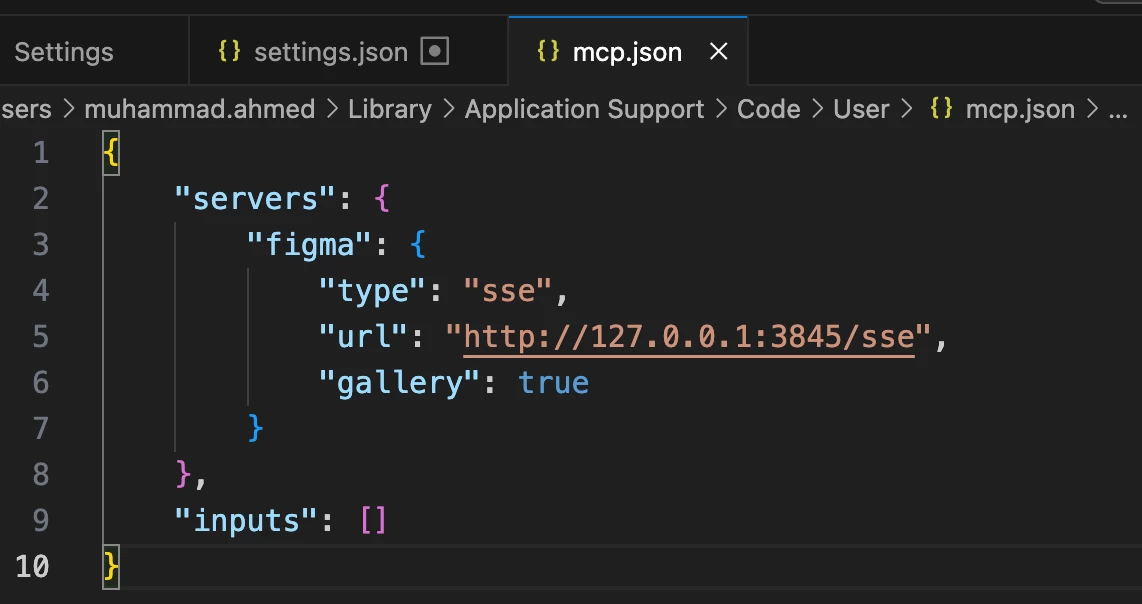
Task: Click the empty array brackets on line 9
Action: 373,520
